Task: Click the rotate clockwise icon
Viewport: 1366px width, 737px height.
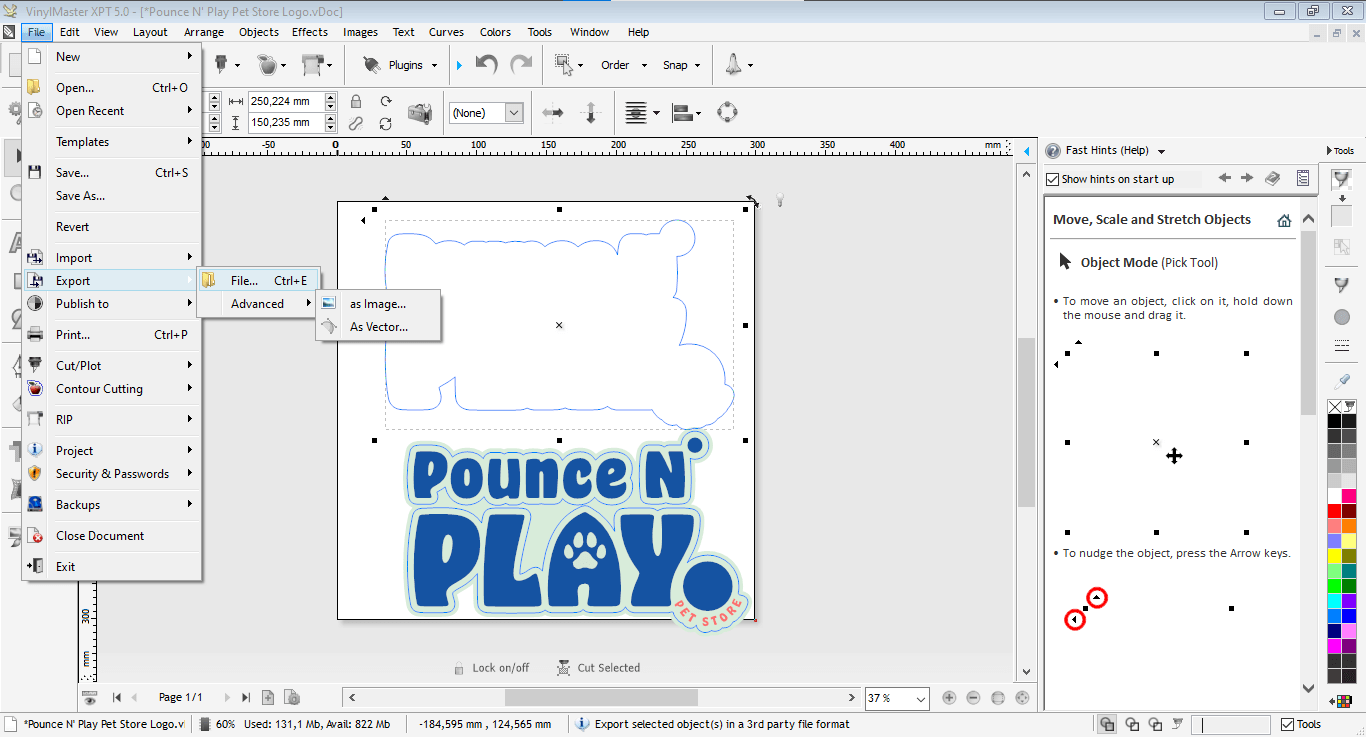Action: click(386, 101)
